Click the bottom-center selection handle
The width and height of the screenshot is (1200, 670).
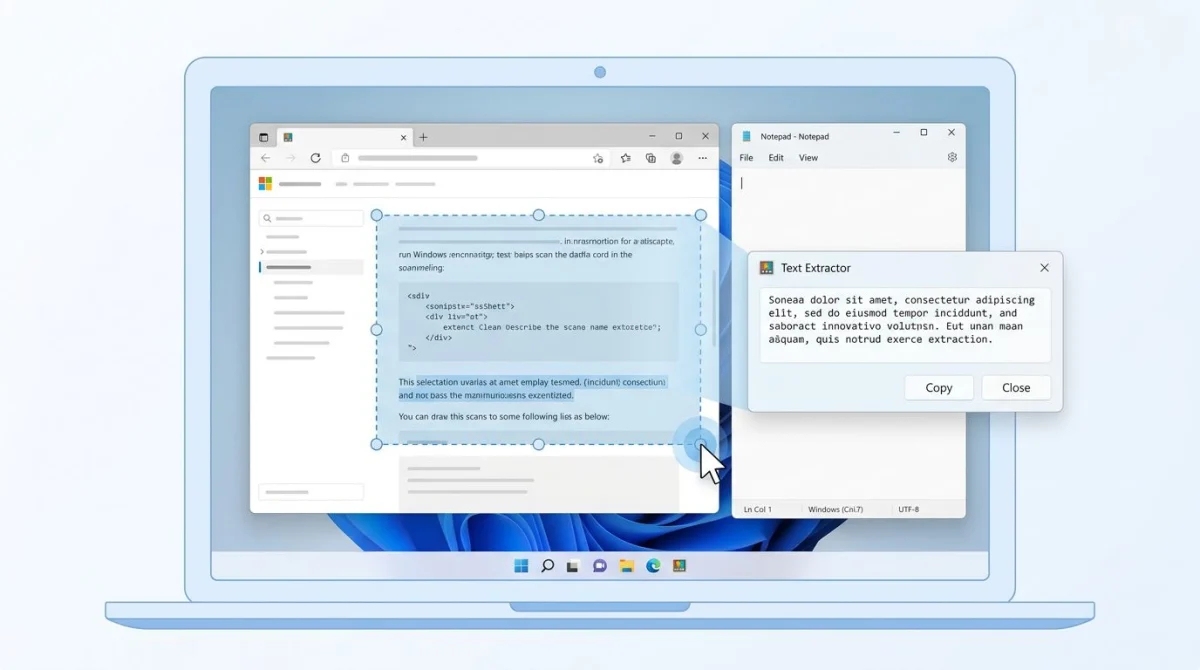click(x=538, y=444)
